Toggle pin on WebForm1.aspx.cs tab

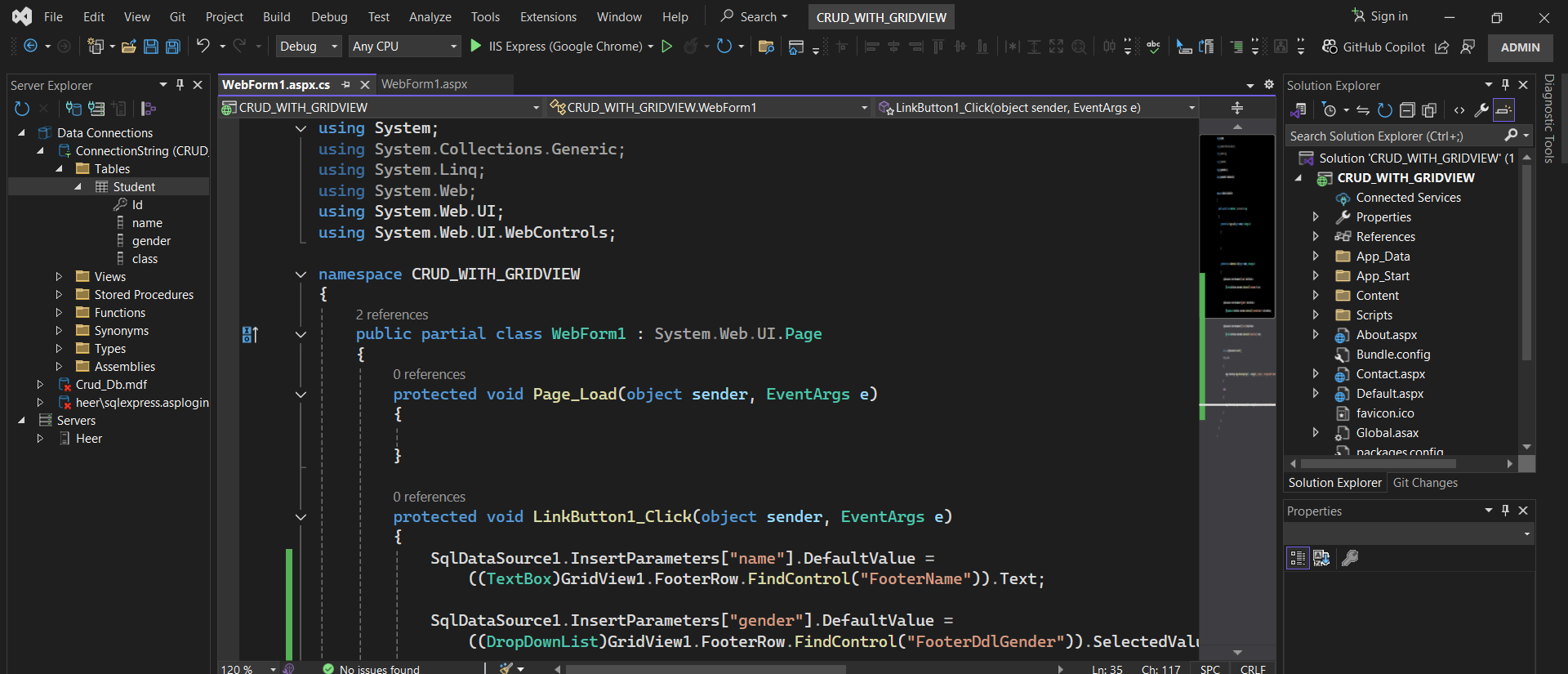[x=346, y=84]
